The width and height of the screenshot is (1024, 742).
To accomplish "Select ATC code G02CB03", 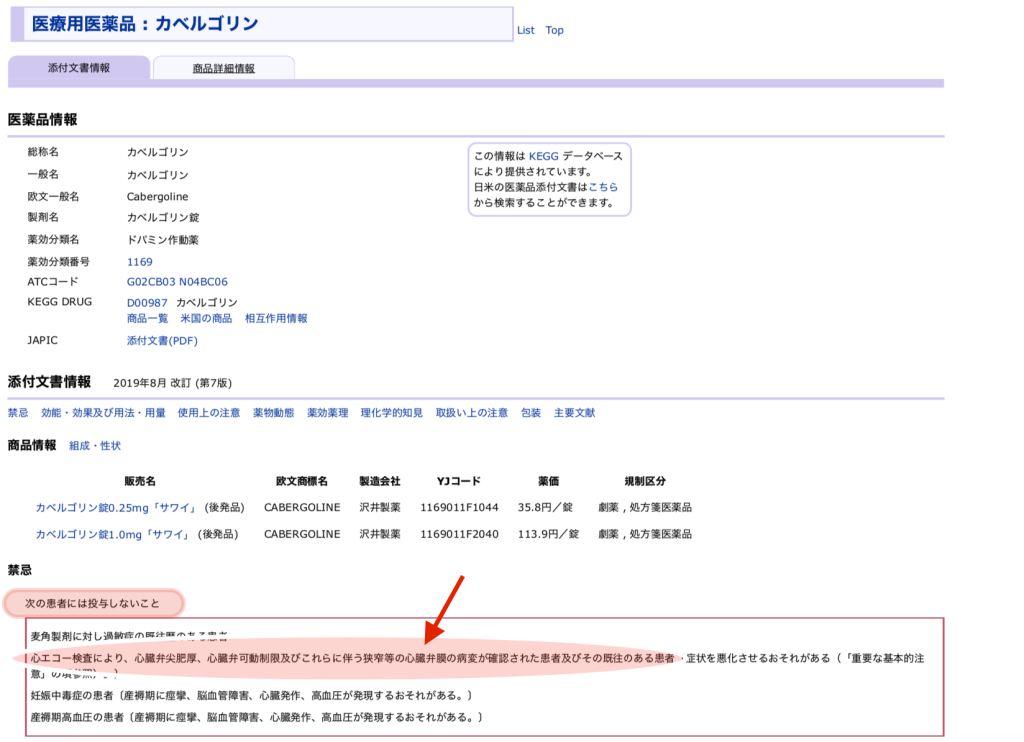I will point(151,282).
